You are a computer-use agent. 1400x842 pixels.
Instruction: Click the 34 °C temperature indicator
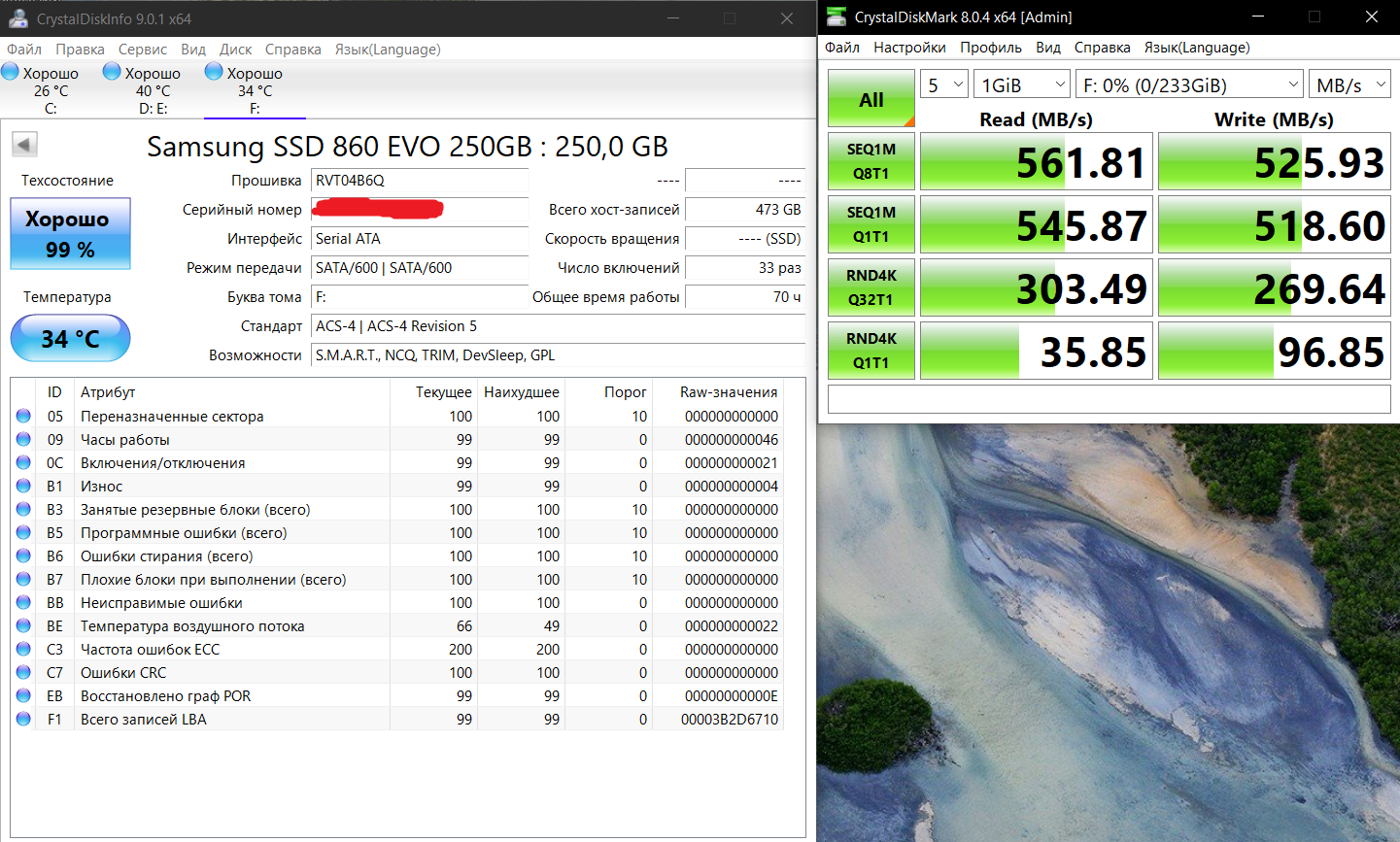click(70, 338)
